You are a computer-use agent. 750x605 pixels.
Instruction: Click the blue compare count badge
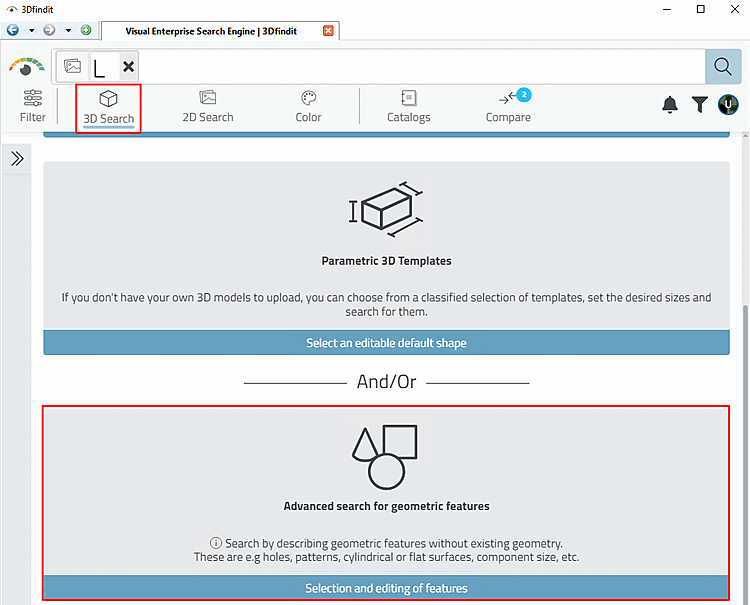click(524, 95)
